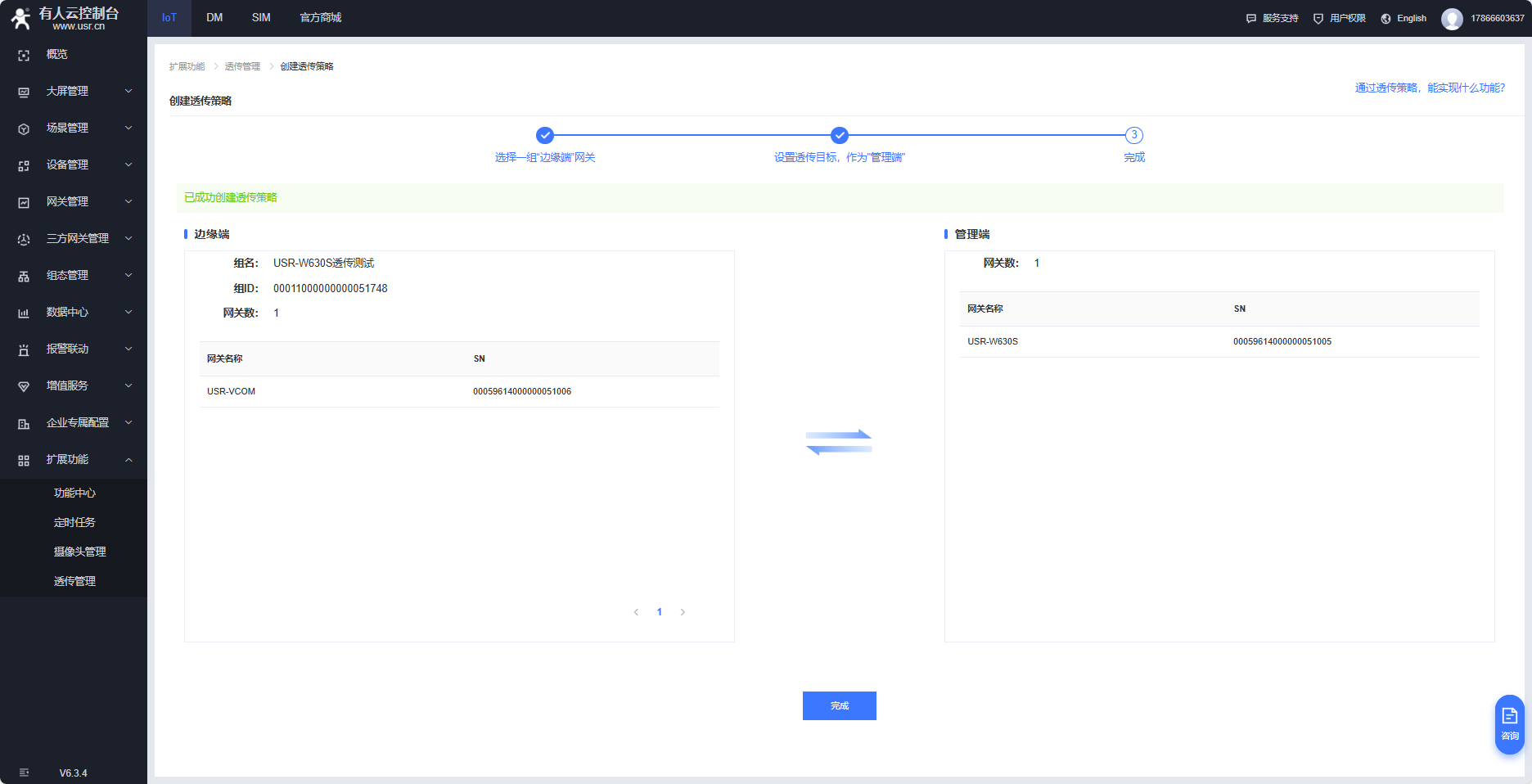The height and width of the screenshot is (784, 1532).
Task: Click the 概览 overview icon in sidebar
Action: click(x=24, y=55)
